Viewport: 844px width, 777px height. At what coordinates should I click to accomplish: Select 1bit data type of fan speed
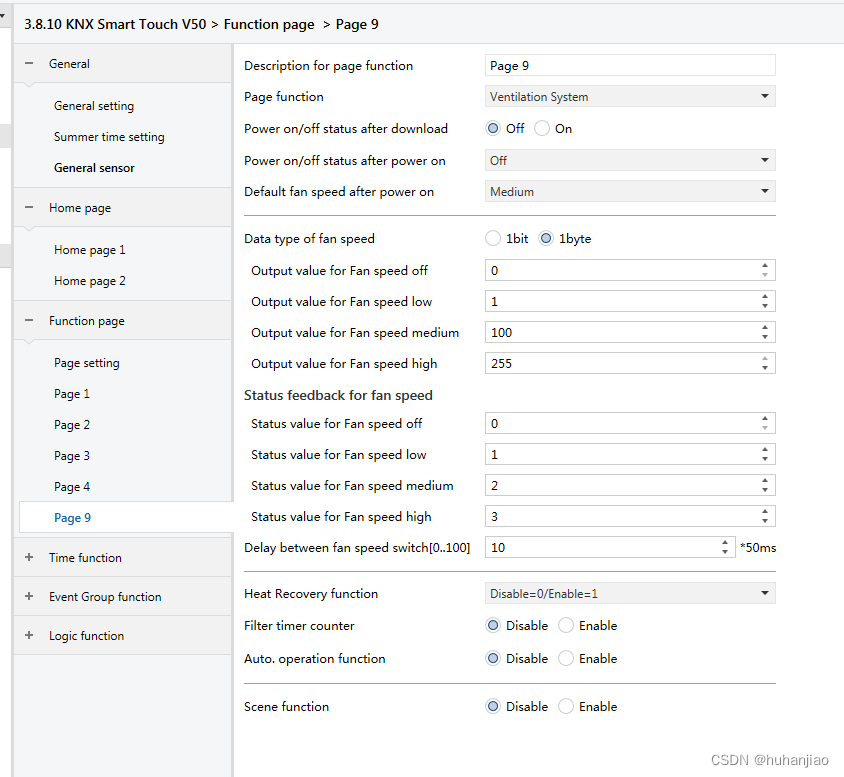(x=493, y=239)
